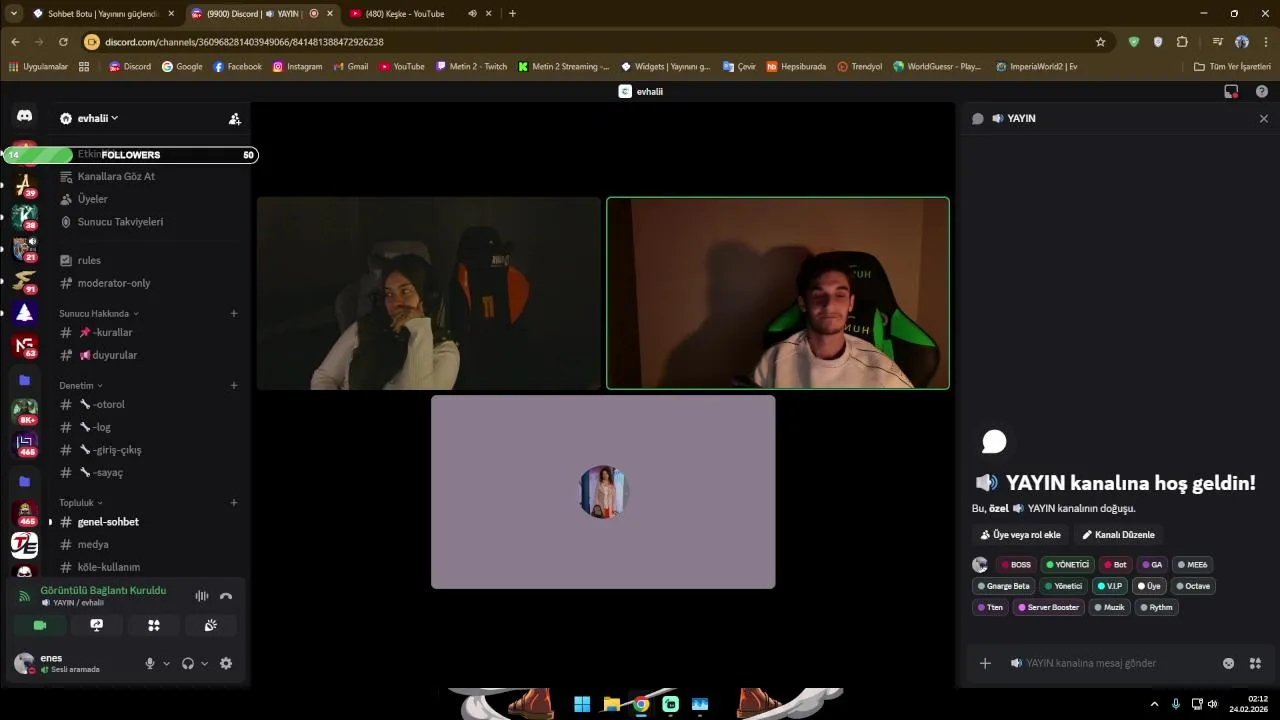
Task: Invite people to evhalii server
Action: click(234, 118)
